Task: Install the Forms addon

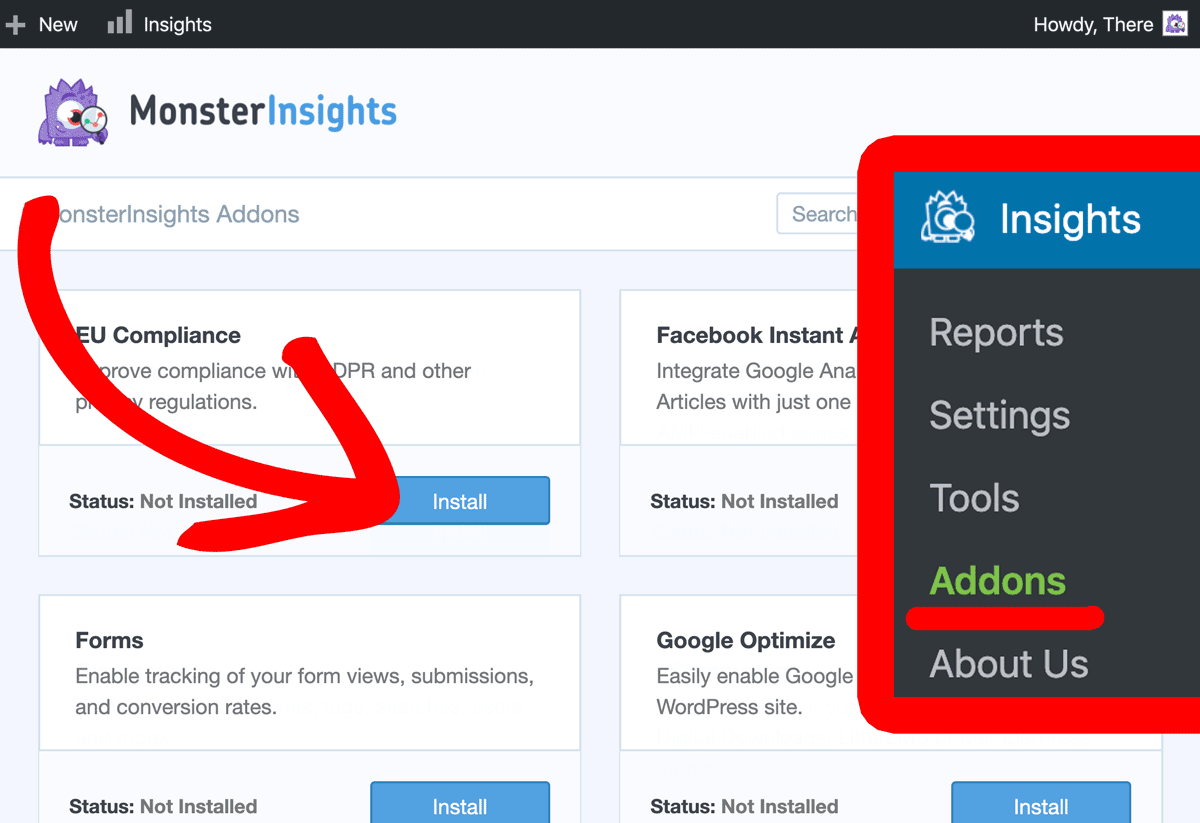Action: (x=459, y=806)
